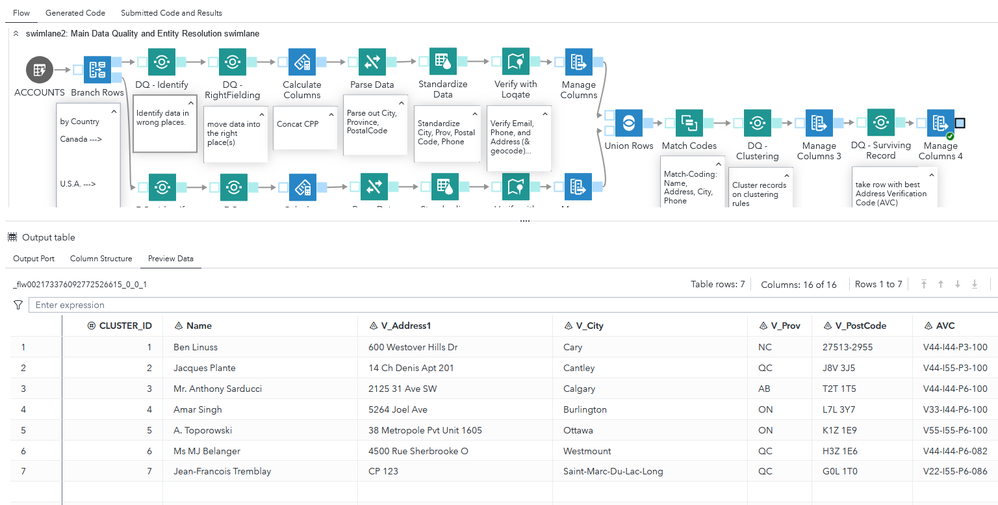
Task: Click the filter expression input field
Action: (513, 305)
